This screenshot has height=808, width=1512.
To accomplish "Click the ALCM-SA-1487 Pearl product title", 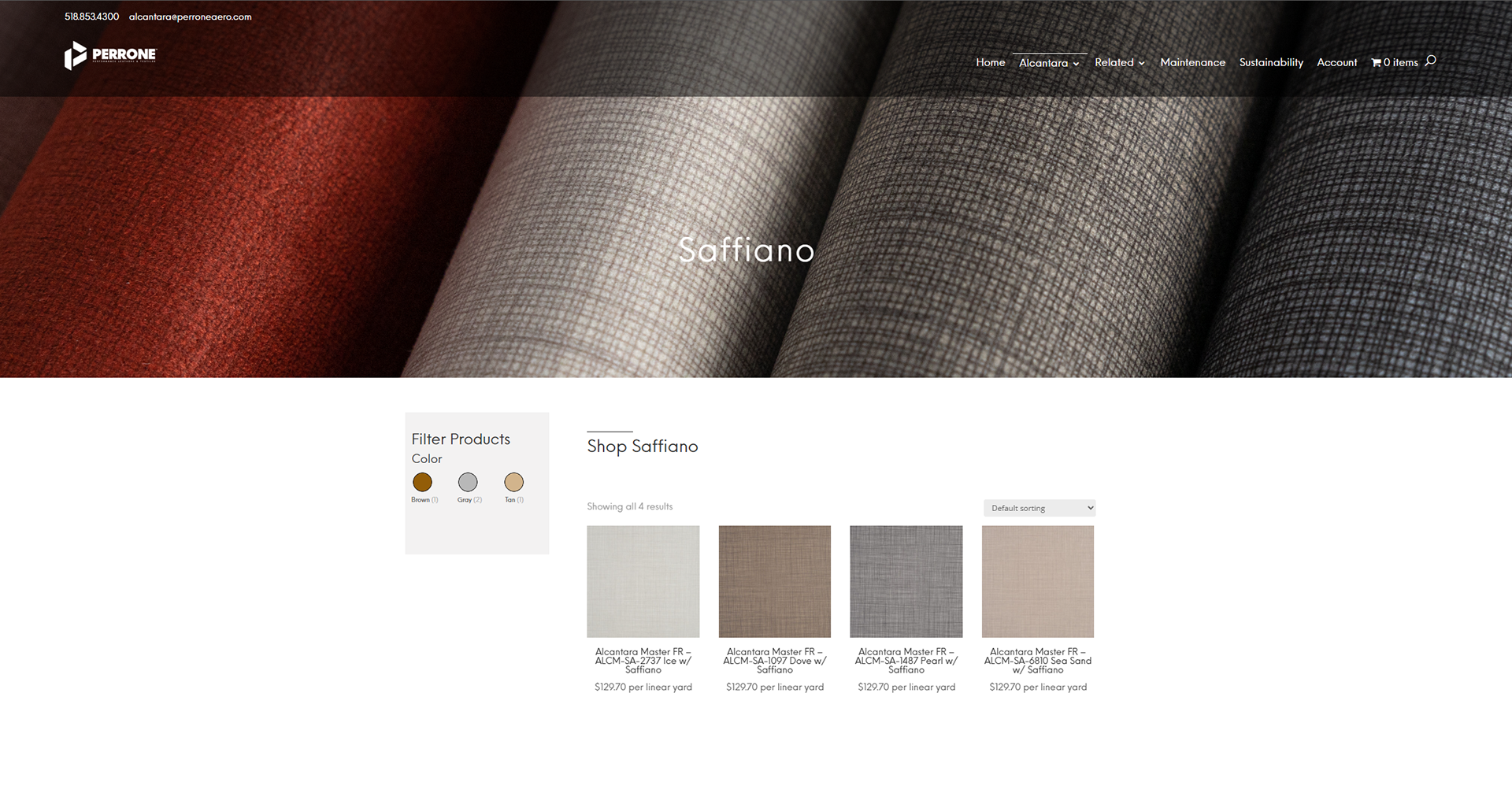I will (x=906, y=661).
